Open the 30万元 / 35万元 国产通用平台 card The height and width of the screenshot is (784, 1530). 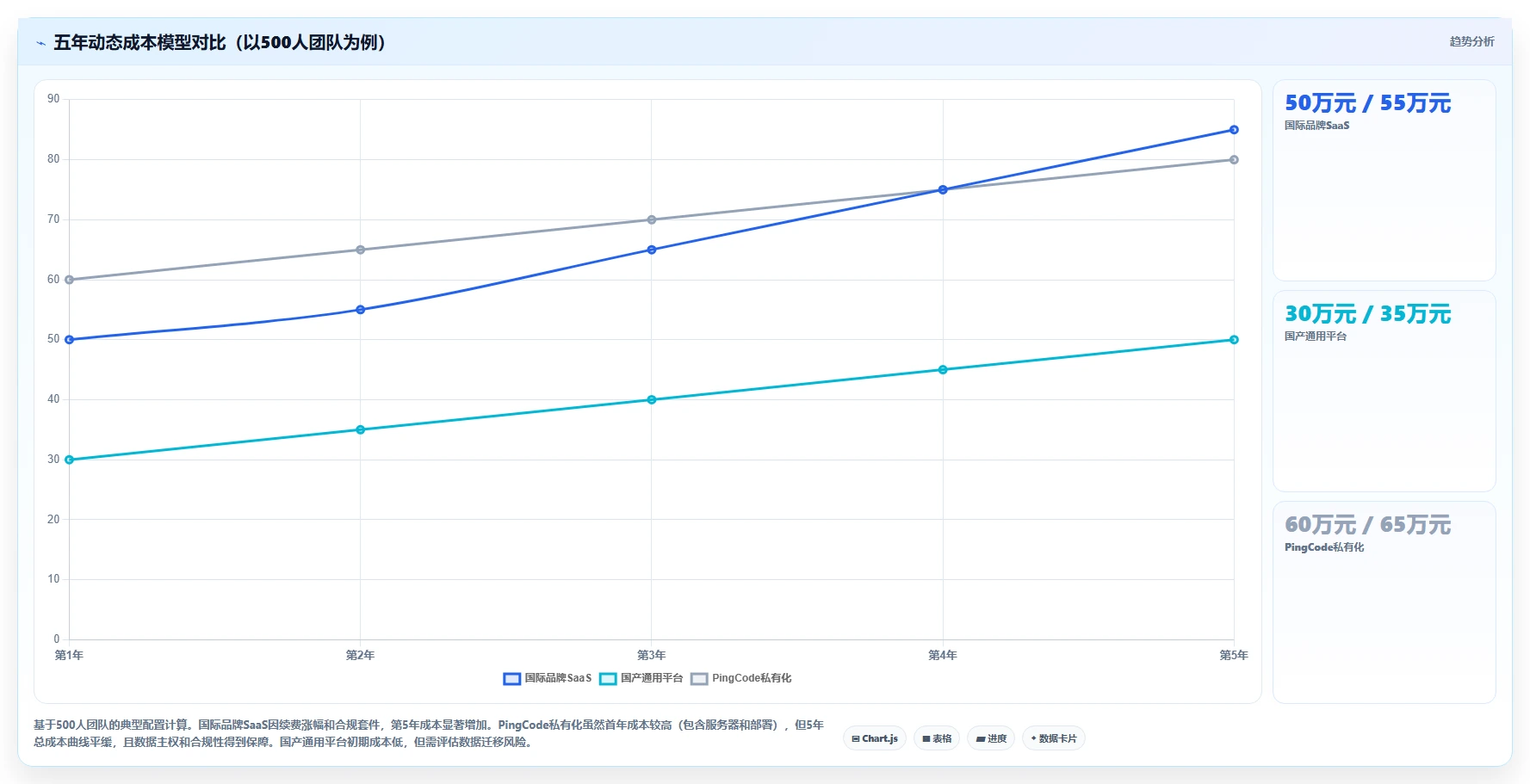pyautogui.click(x=1384, y=392)
